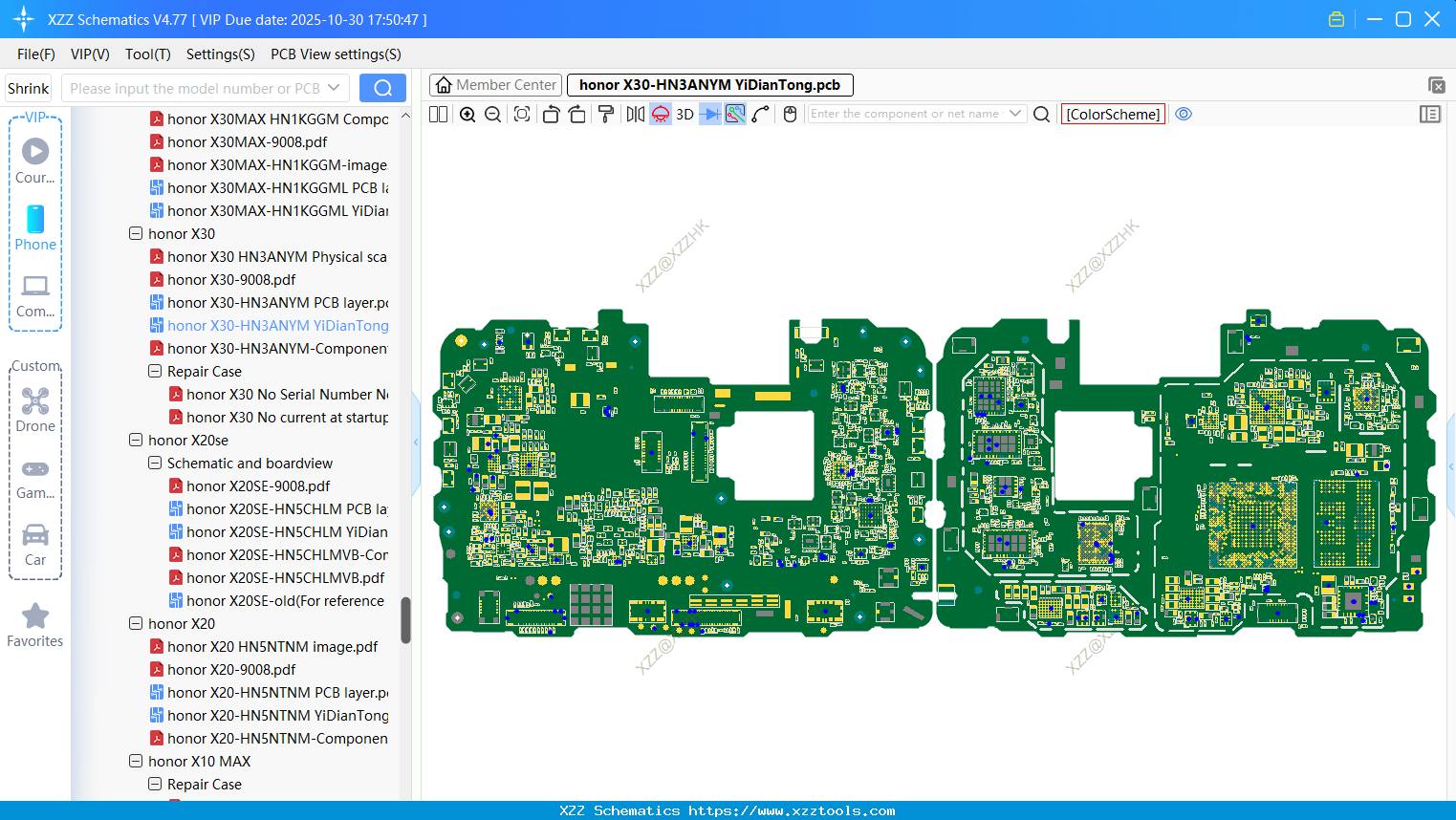Collapse the honor X20se folder

(x=136, y=440)
